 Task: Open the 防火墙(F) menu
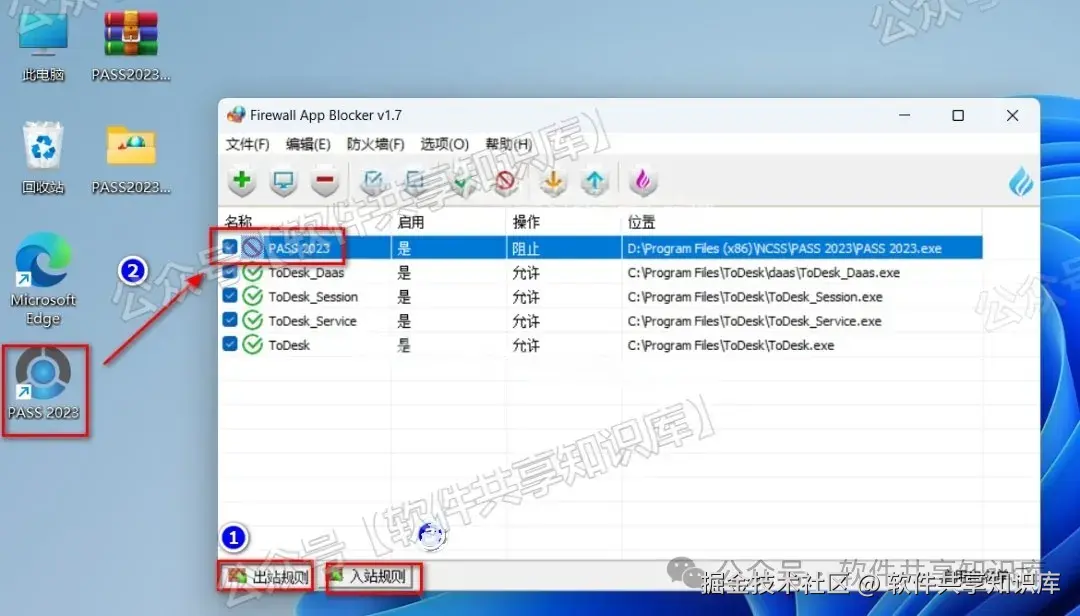(x=375, y=145)
